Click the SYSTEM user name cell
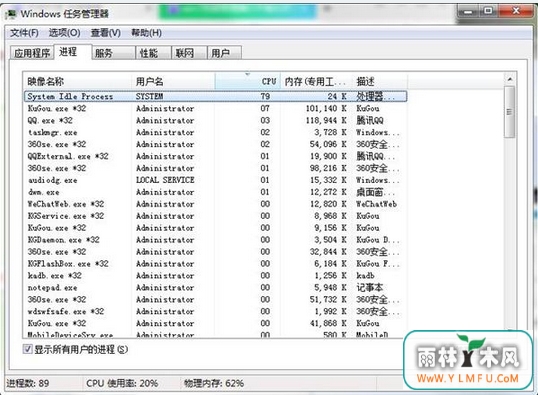This screenshot has width=538, height=395. 149,96
